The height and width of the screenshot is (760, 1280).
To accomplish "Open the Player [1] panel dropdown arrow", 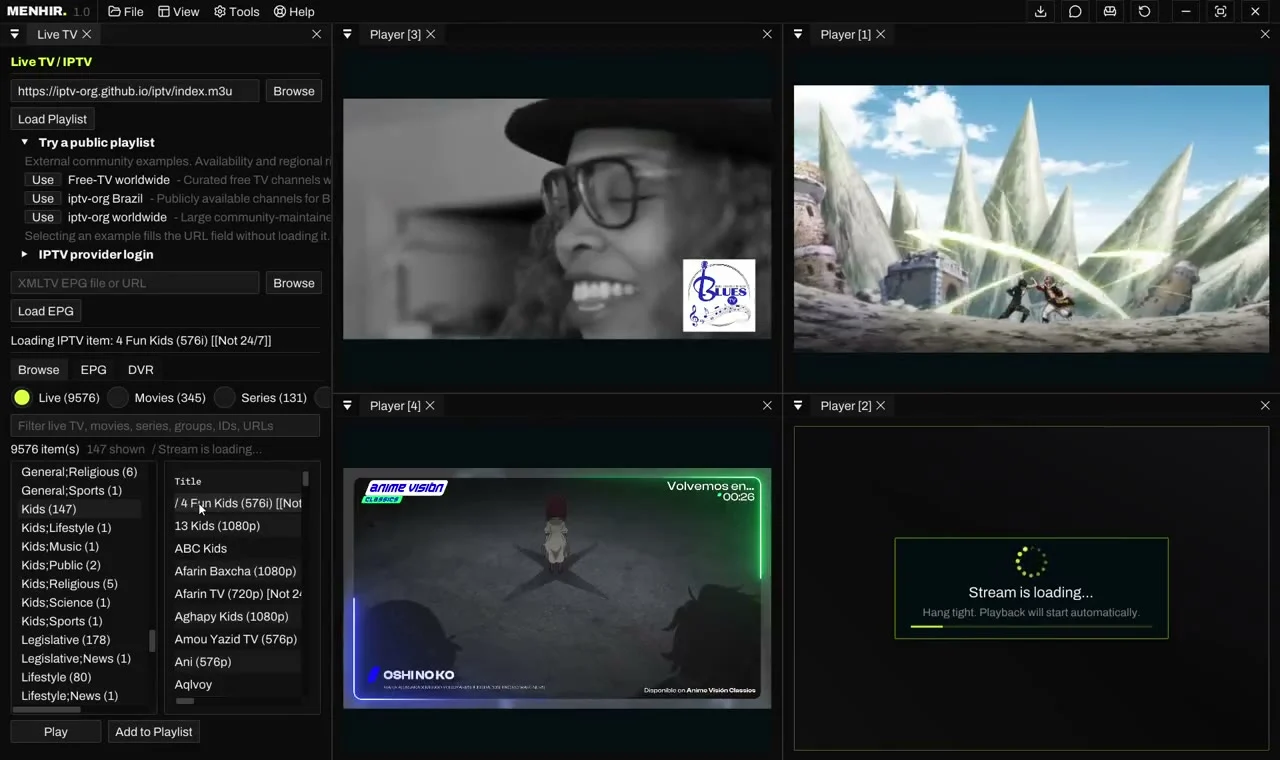I will click(798, 34).
